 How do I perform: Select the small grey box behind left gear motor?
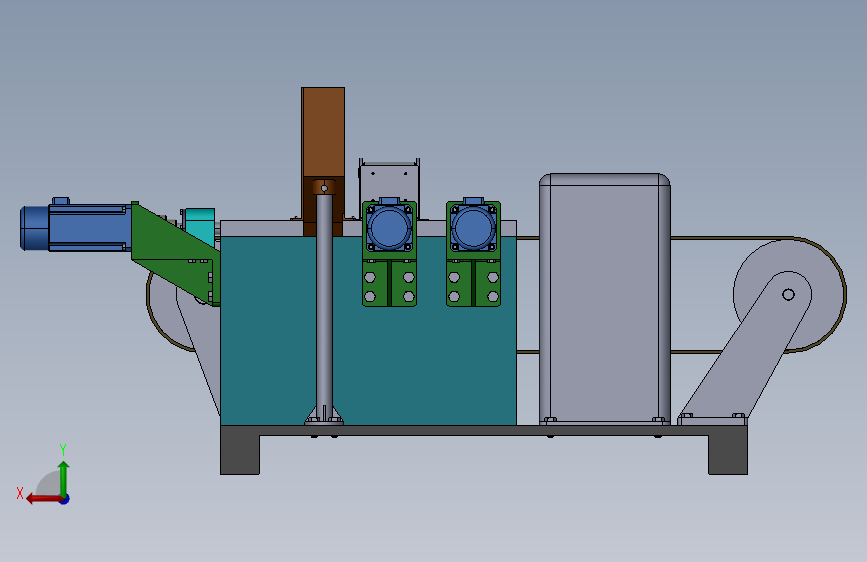click(389, 181)
